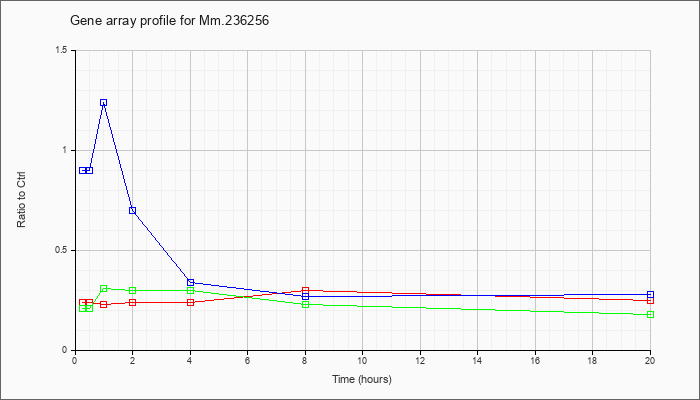Click the green marker at 8 hours

305,304
